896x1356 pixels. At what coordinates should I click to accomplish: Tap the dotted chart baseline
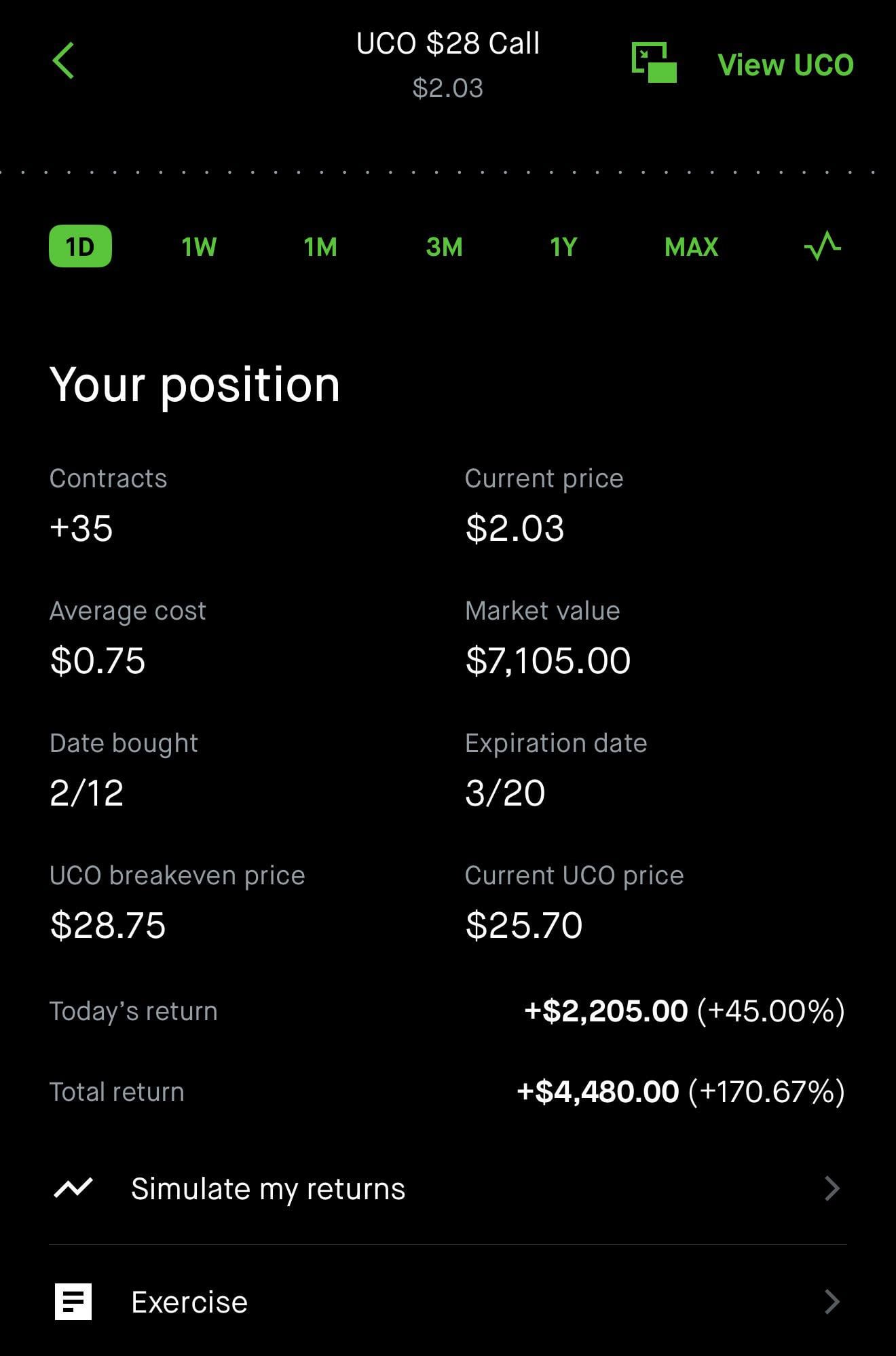tap(448, 172)
